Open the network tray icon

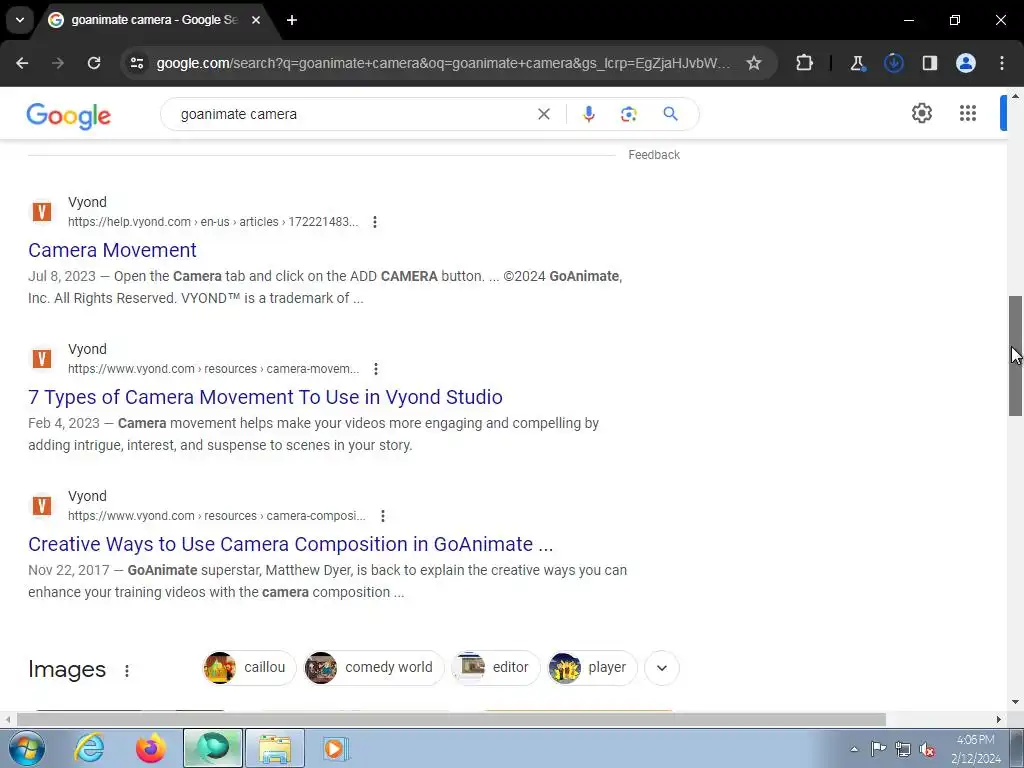coord(903,749)
